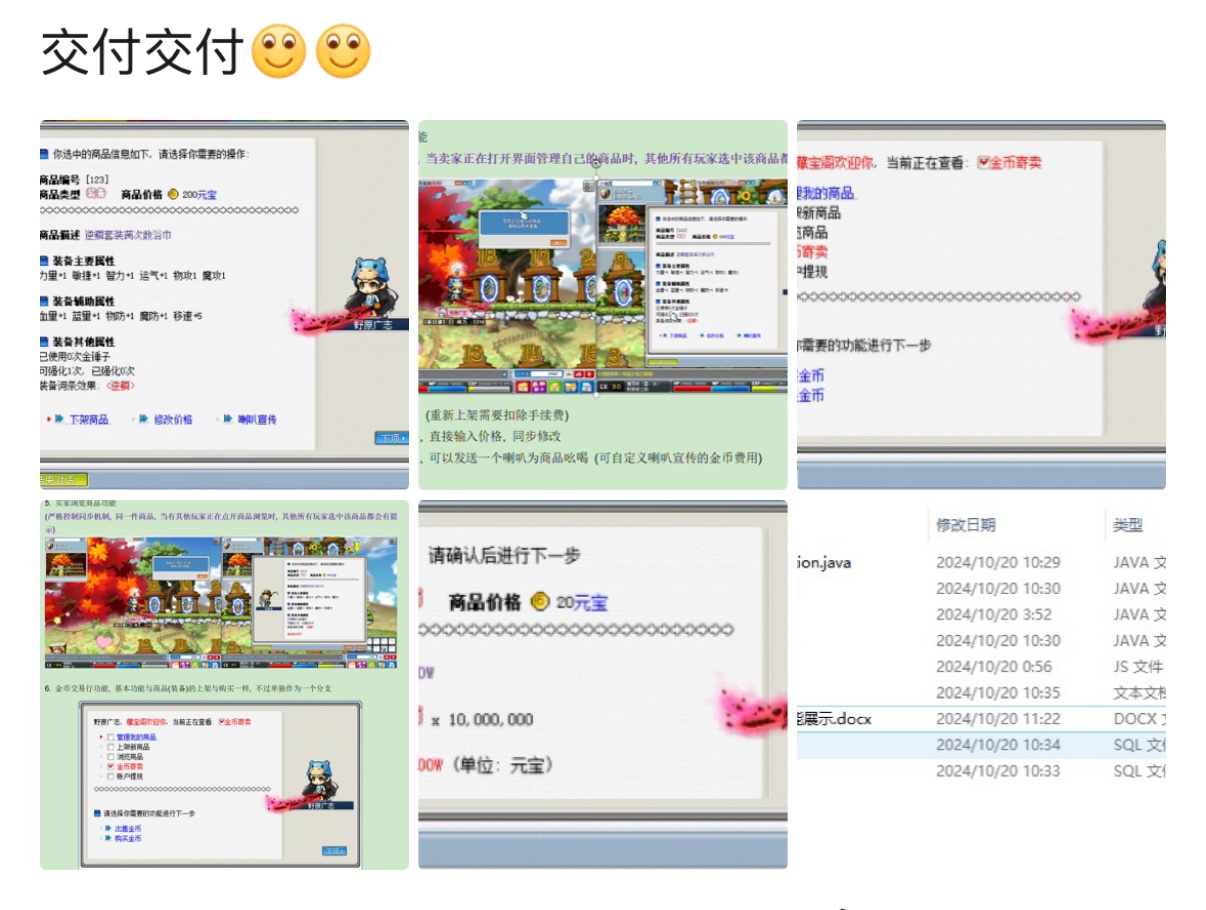
Task: Click the 类型 column header
Action: [1128, 525]
